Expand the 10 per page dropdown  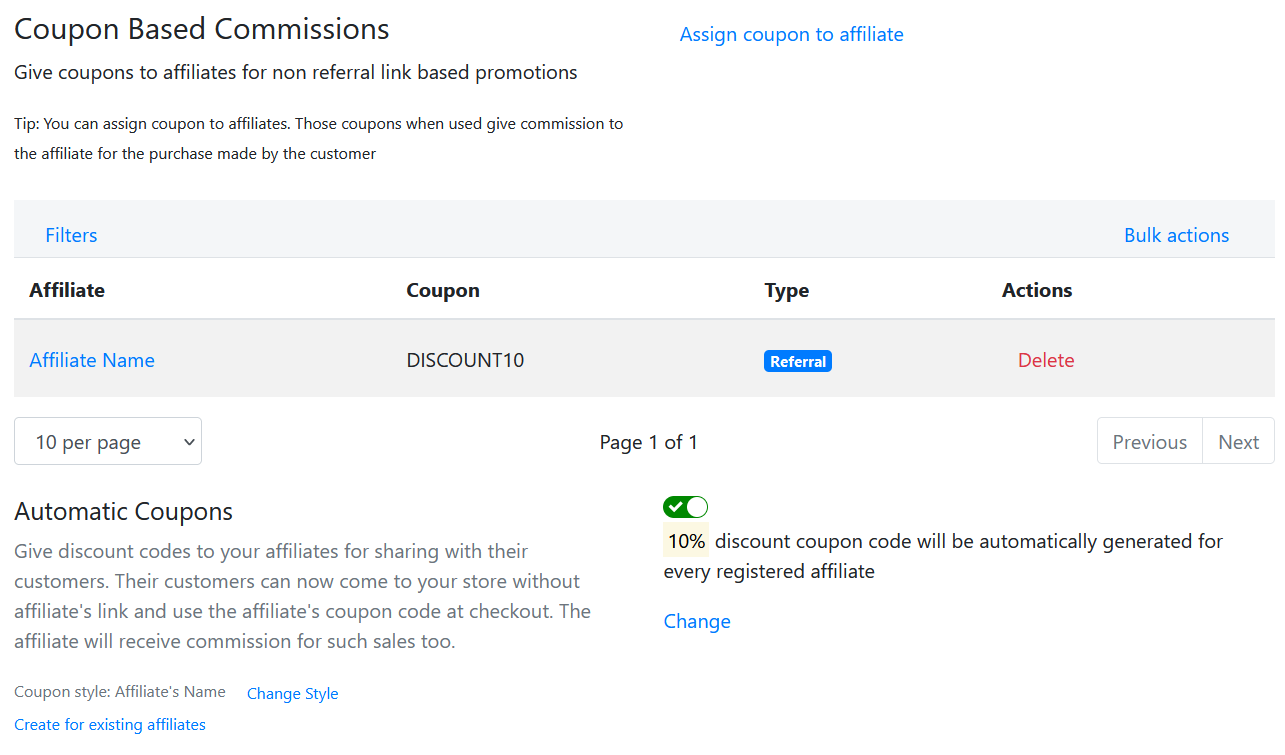point(108,442)
